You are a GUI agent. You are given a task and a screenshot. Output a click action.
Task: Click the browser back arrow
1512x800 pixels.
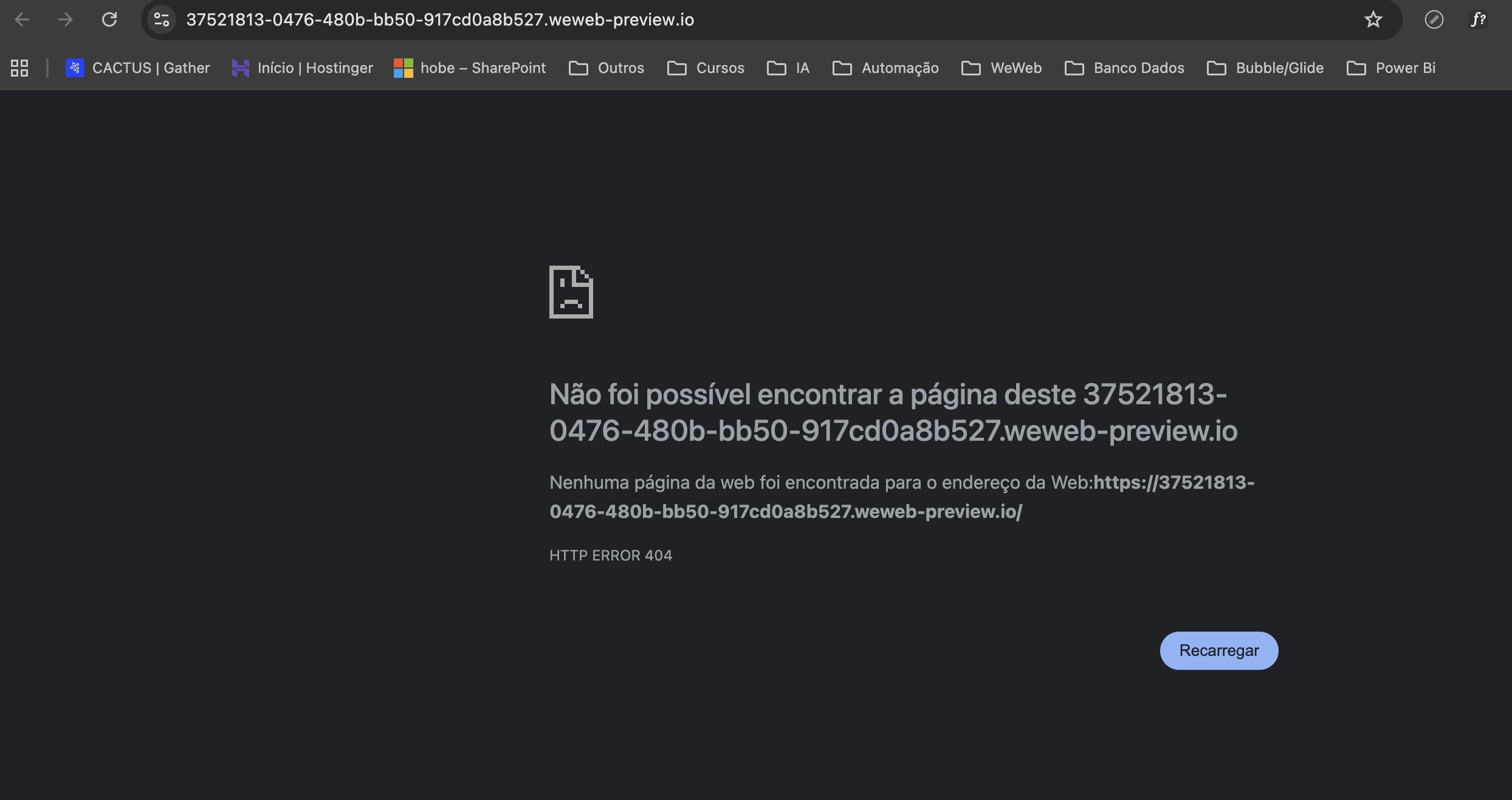click(x=22, y=19)
